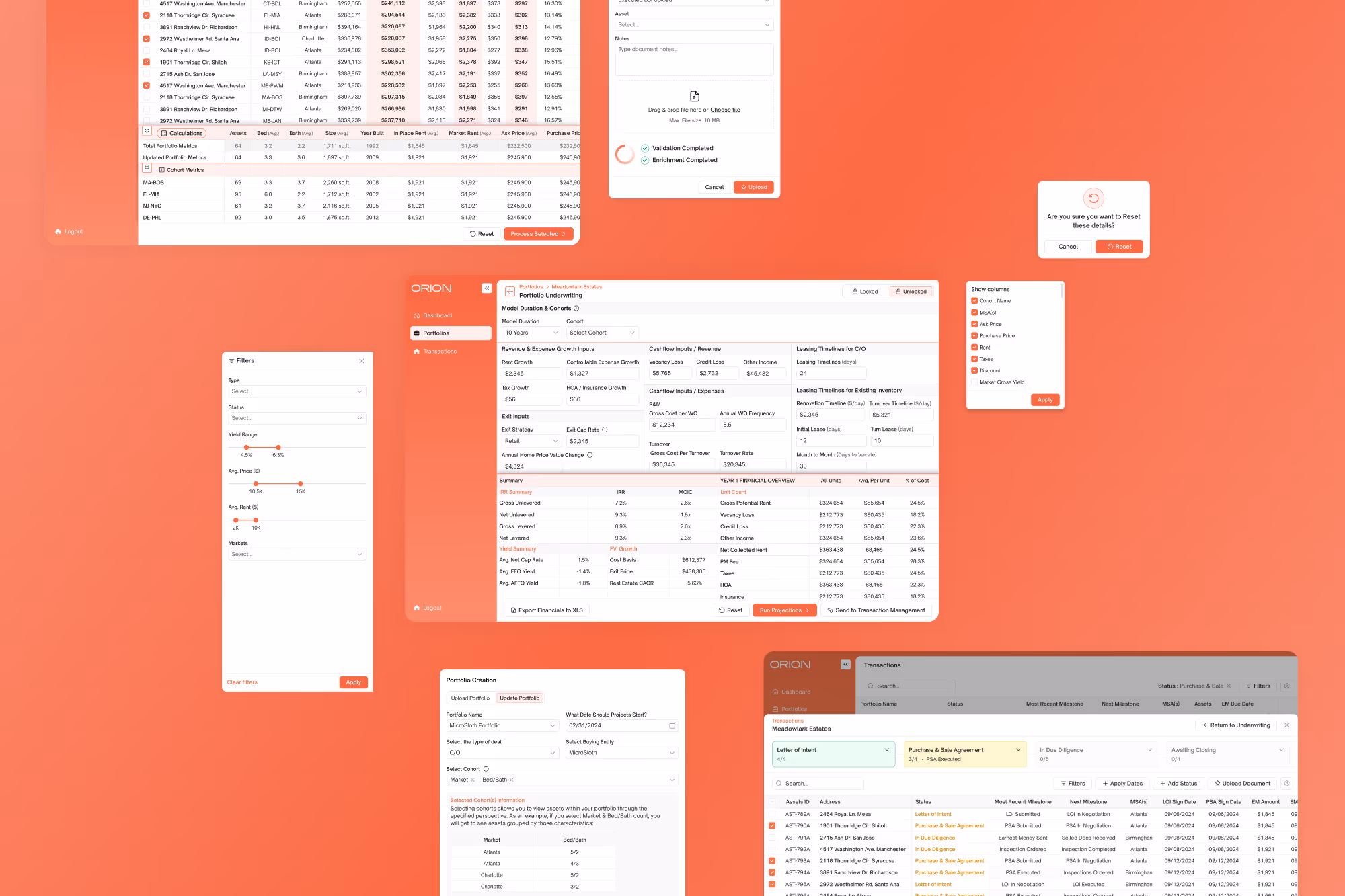
Task: Click the Rent Growth input field
Action: [531, 374]
